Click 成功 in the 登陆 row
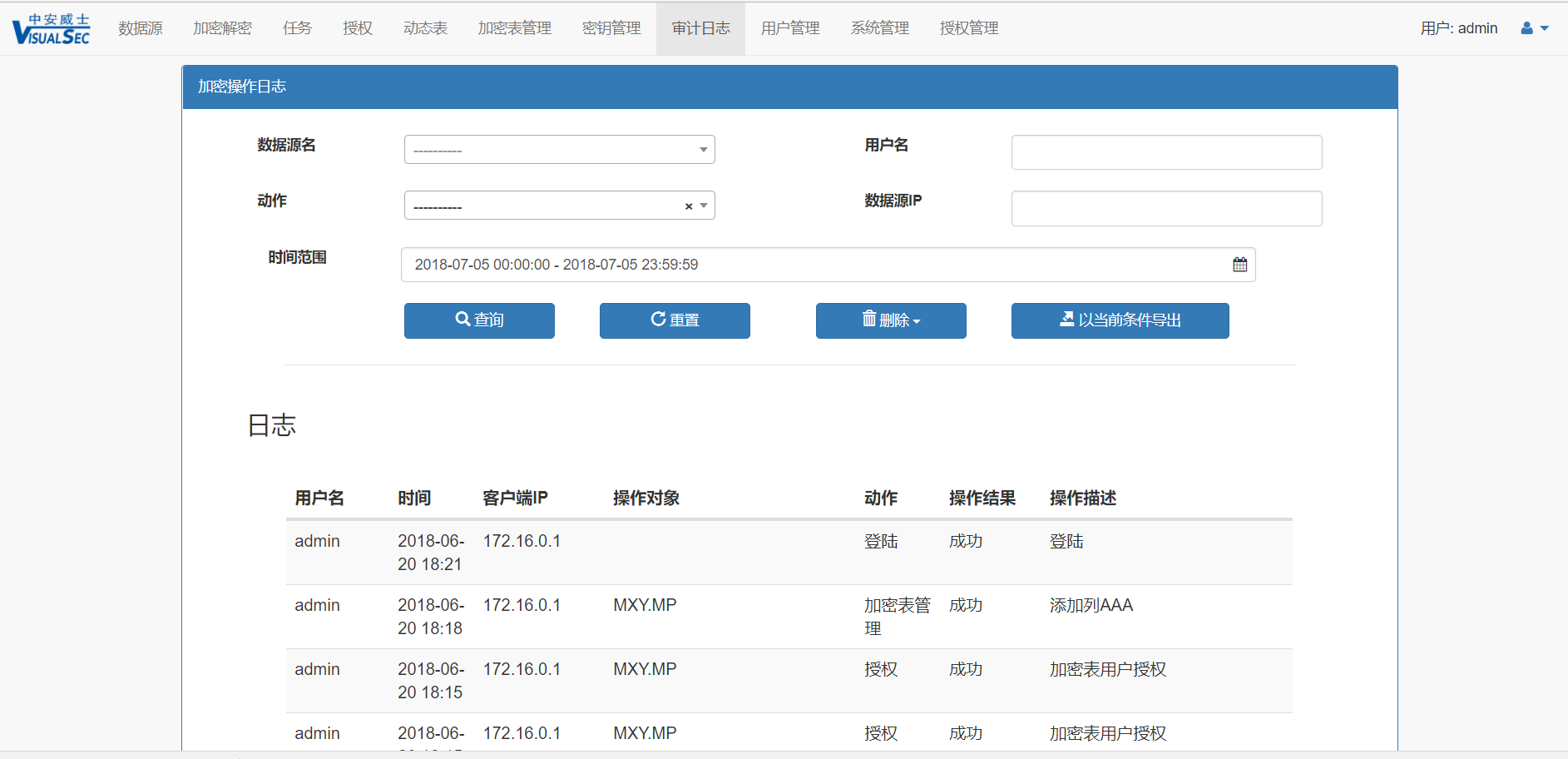Screen dimensions: 1568x759 click(x=966, y=541)
